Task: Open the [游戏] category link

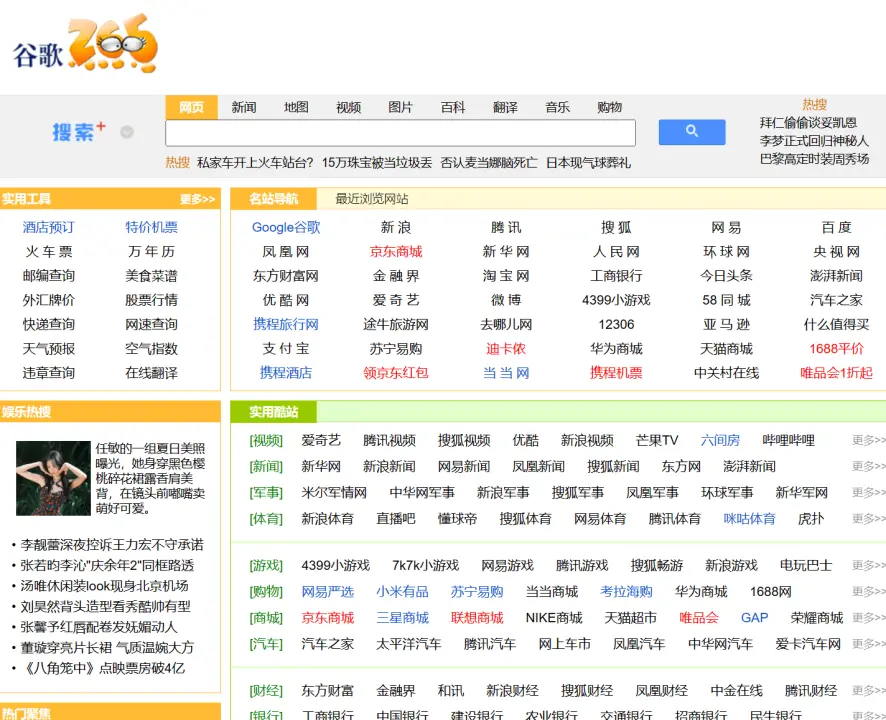Action: tap(266, 565)
